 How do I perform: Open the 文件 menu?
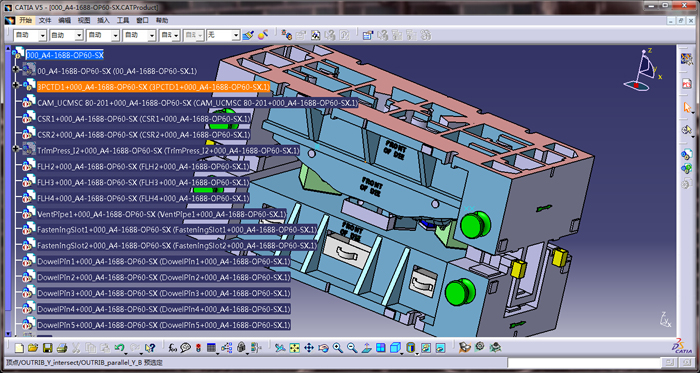coord(45,21)
